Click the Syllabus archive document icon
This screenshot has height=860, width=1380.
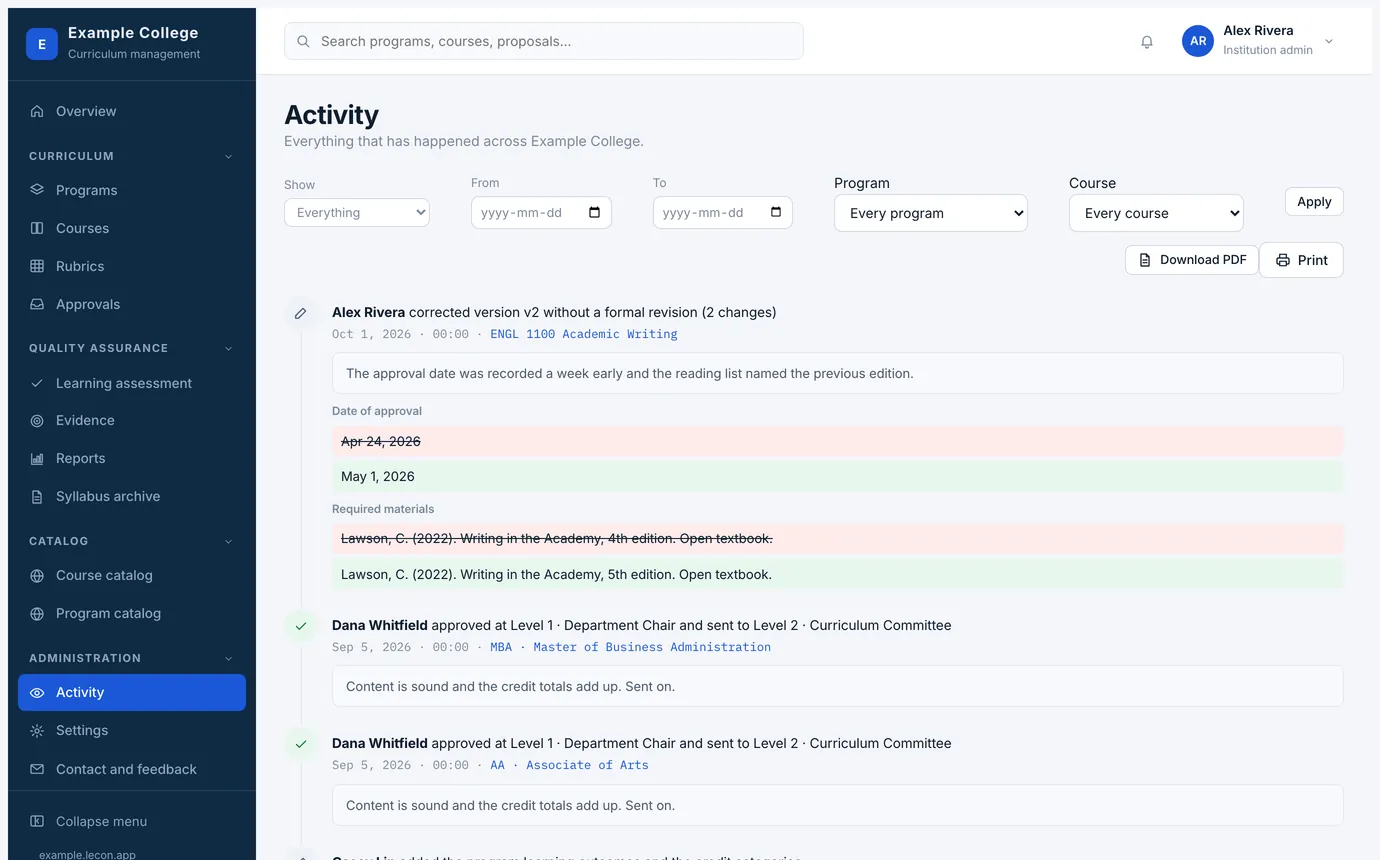[37, 497]
